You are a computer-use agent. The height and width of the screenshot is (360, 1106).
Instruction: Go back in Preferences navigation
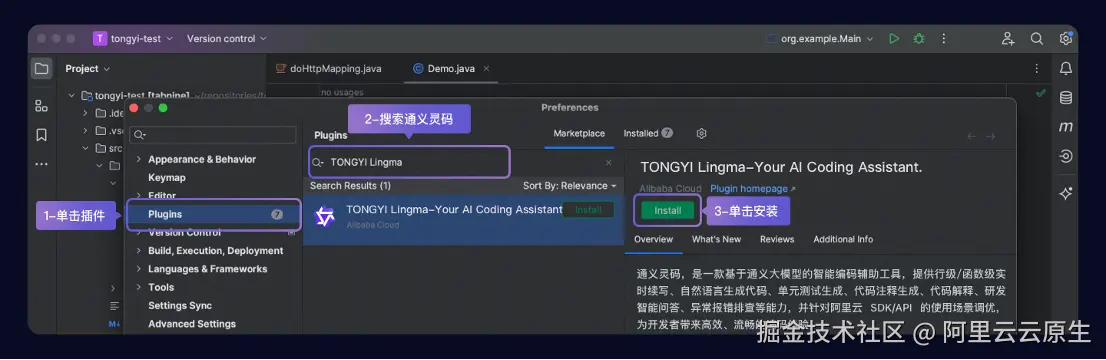[971, 136]
